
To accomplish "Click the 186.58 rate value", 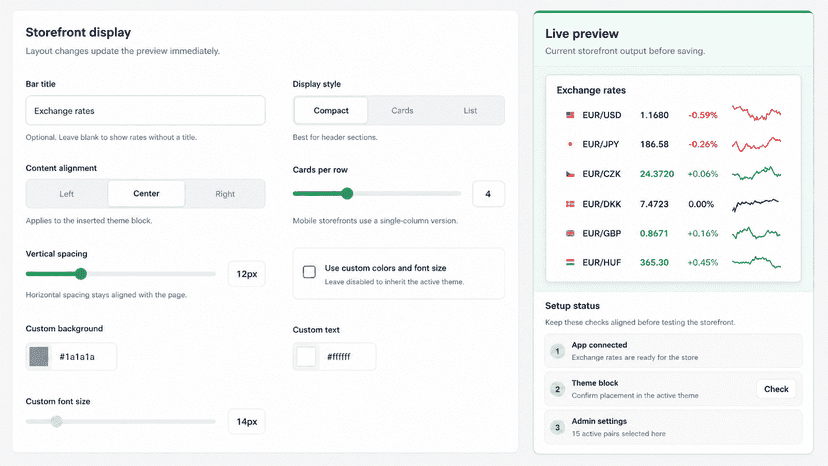I will click(654, 144).
